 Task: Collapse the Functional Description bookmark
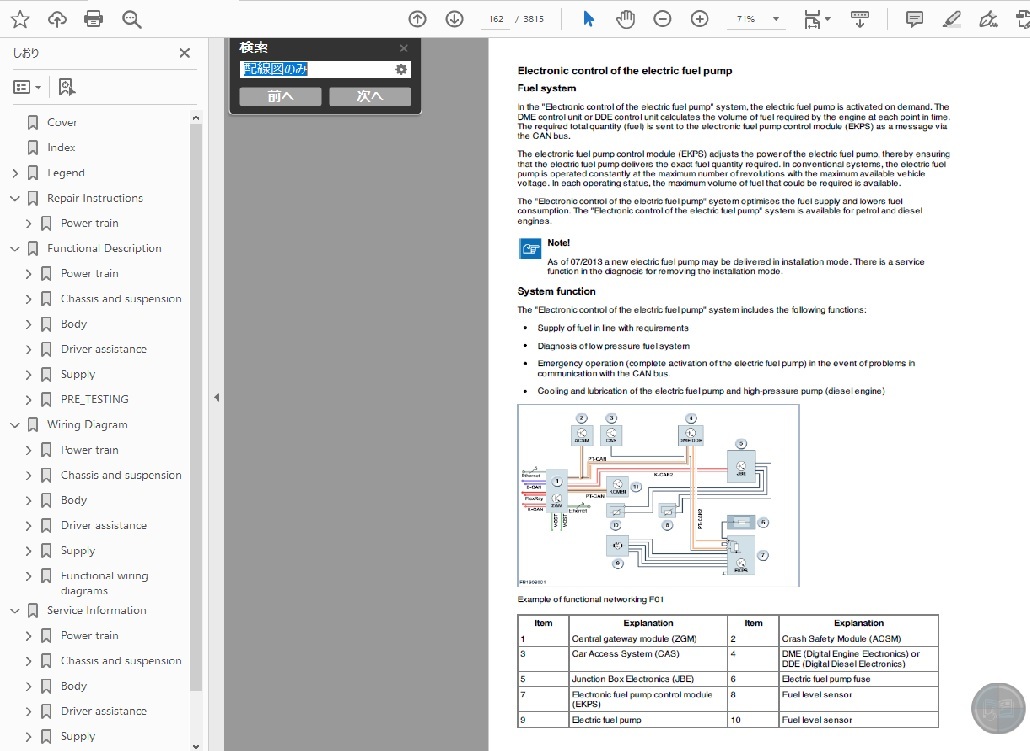coord(15,248)
